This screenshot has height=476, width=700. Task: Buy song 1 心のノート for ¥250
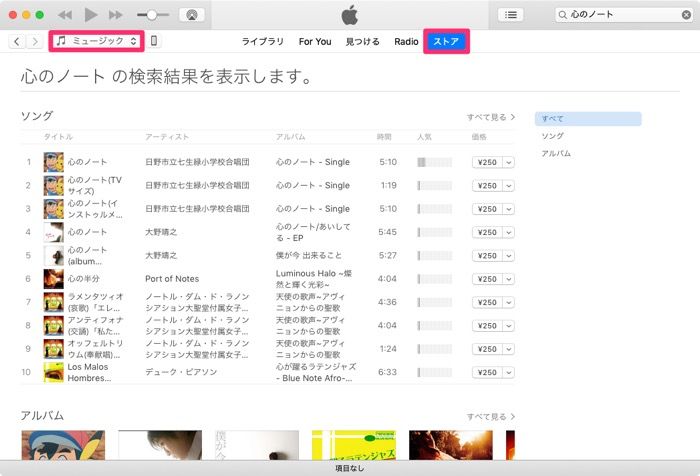pos(487,162)
